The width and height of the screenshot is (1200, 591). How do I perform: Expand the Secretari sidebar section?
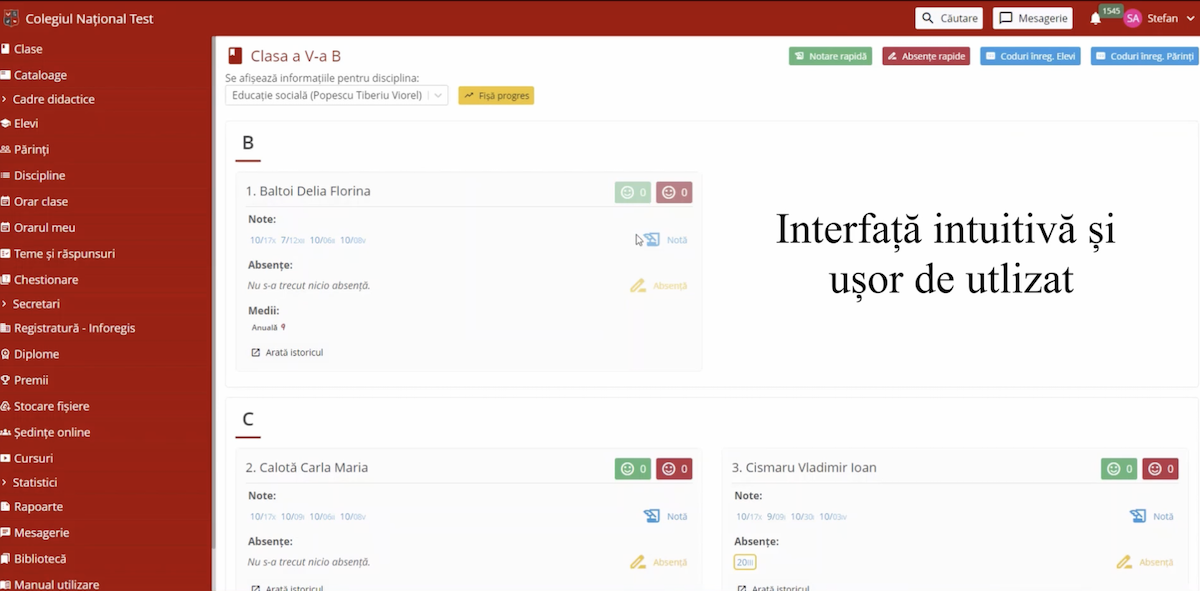pos(36,304)
